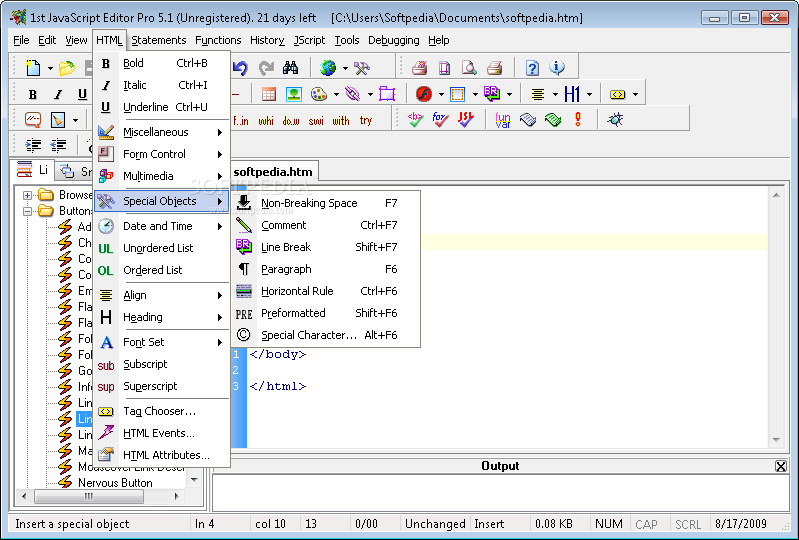Screen dimensions: 799x540
Task: Open the color palette icon
Action: click(x=318, y=94)
